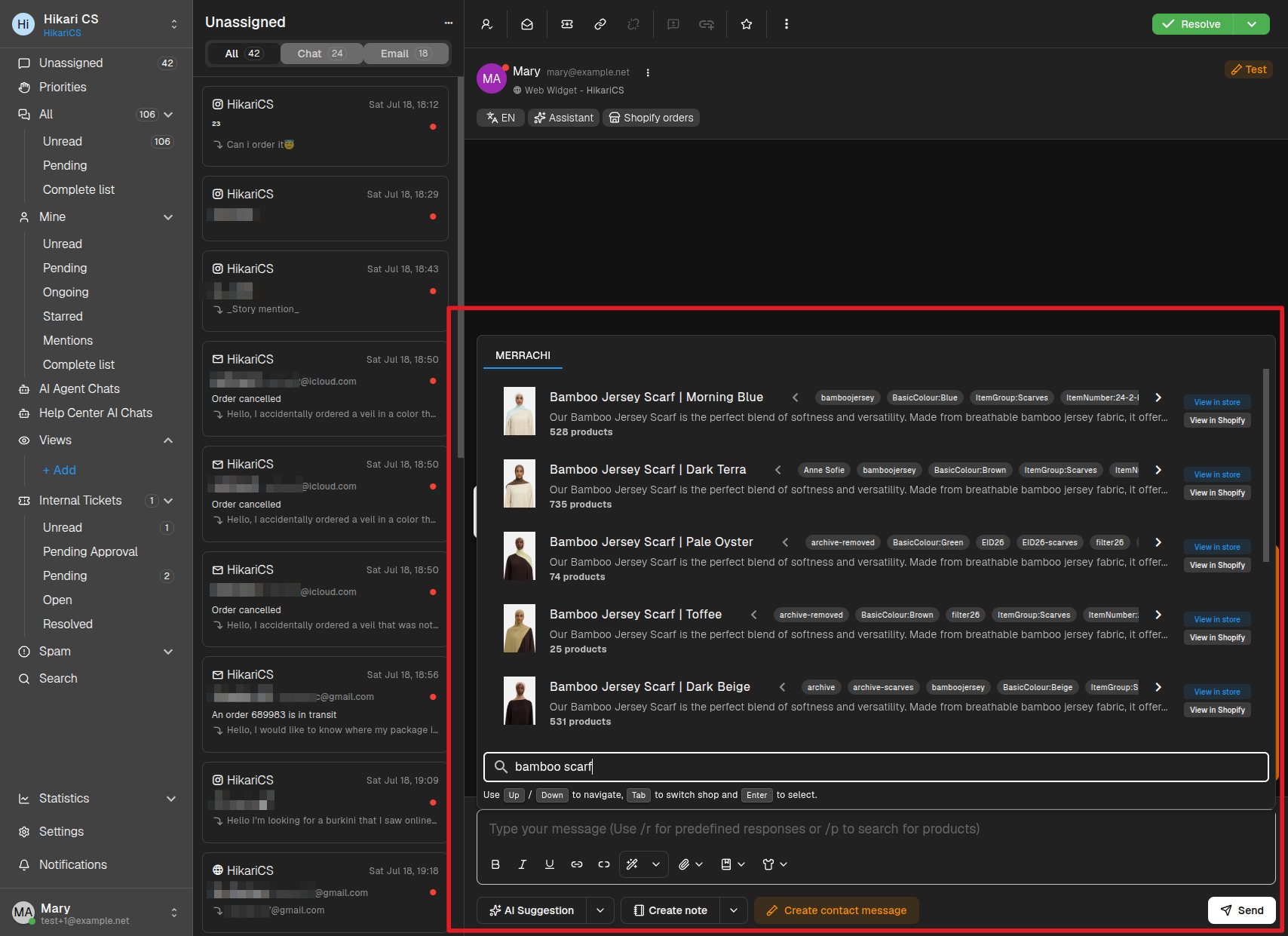Expand the Spam section chevron
The width and height of the screenshot is (1288, 936).
point(168,652)
